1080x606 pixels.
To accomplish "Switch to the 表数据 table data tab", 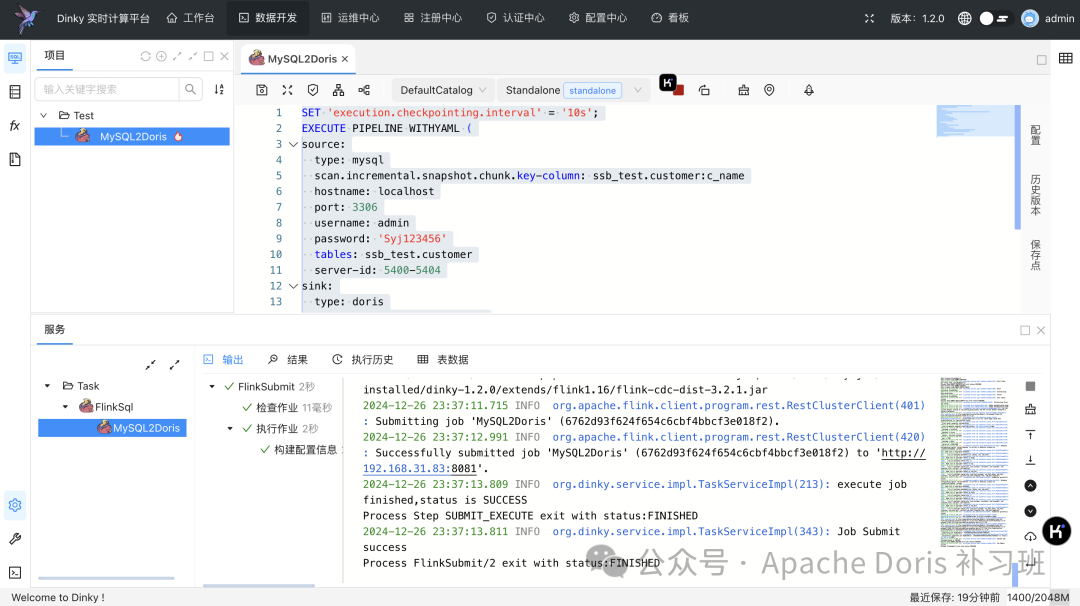I will pyautogui.click(x=443, y=359).
